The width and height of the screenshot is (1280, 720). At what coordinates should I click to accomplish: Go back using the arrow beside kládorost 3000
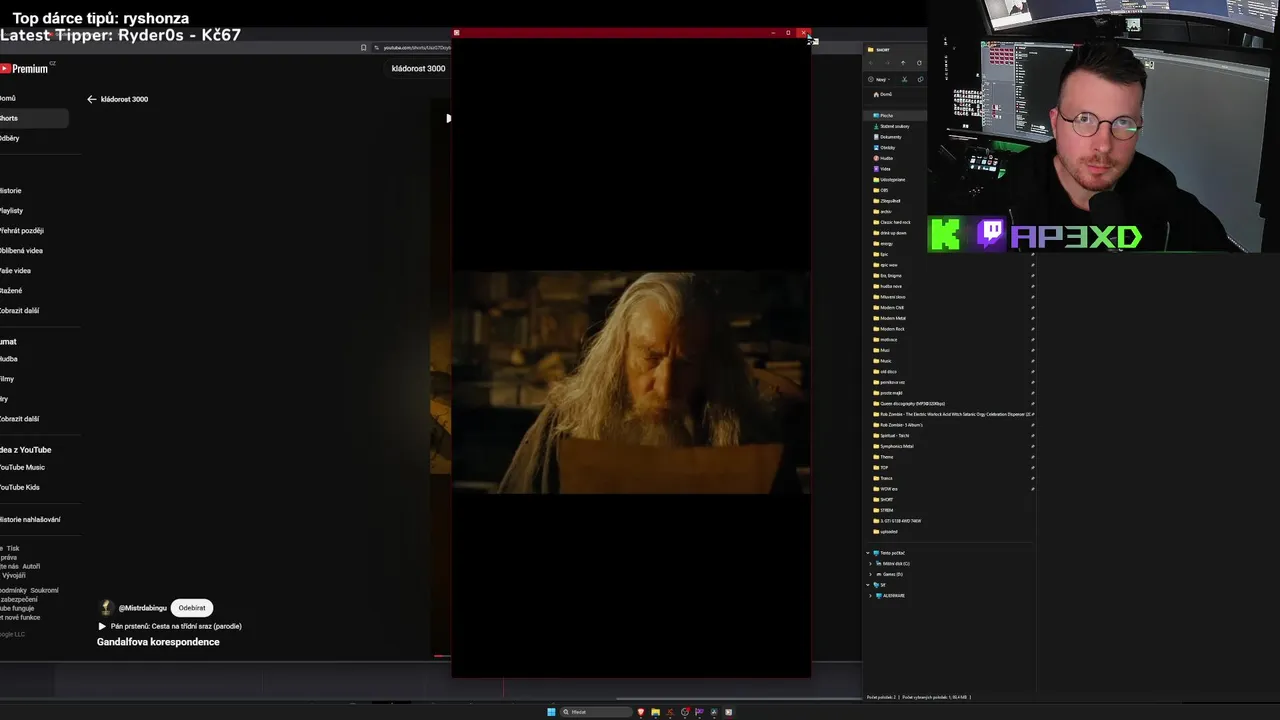pos(91,99)
